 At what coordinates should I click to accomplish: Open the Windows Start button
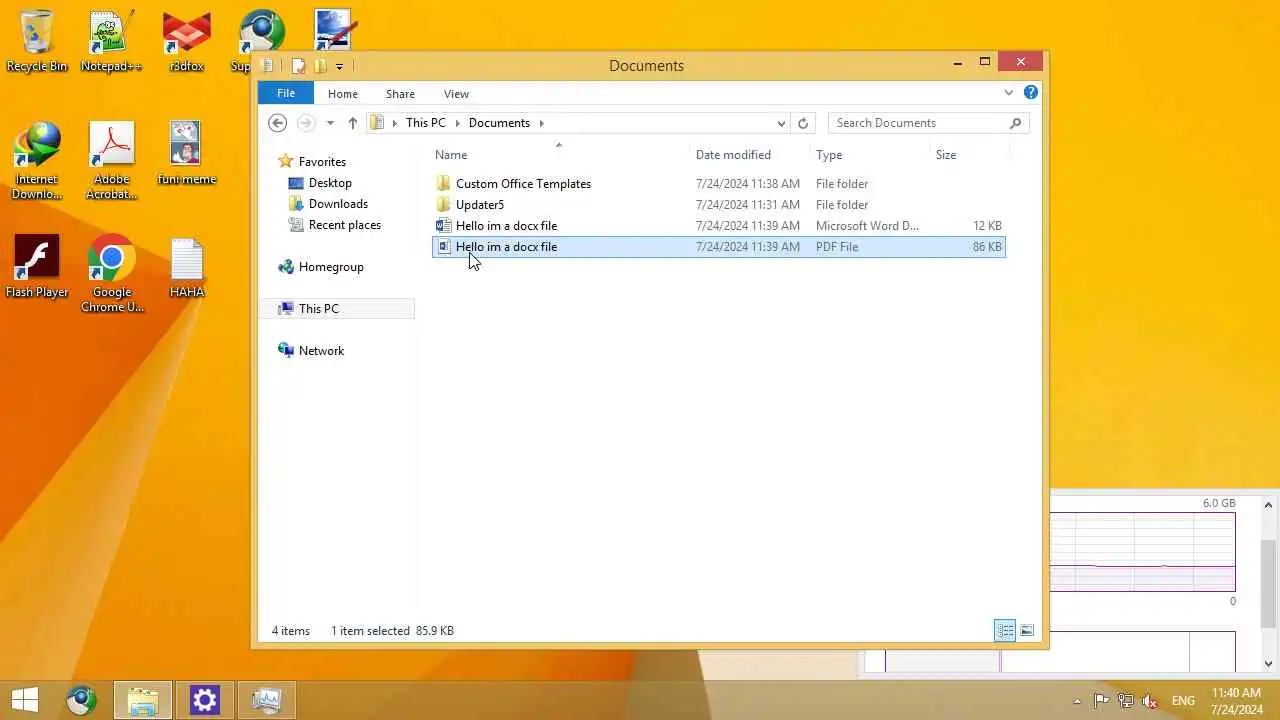(x=25, y=700)
